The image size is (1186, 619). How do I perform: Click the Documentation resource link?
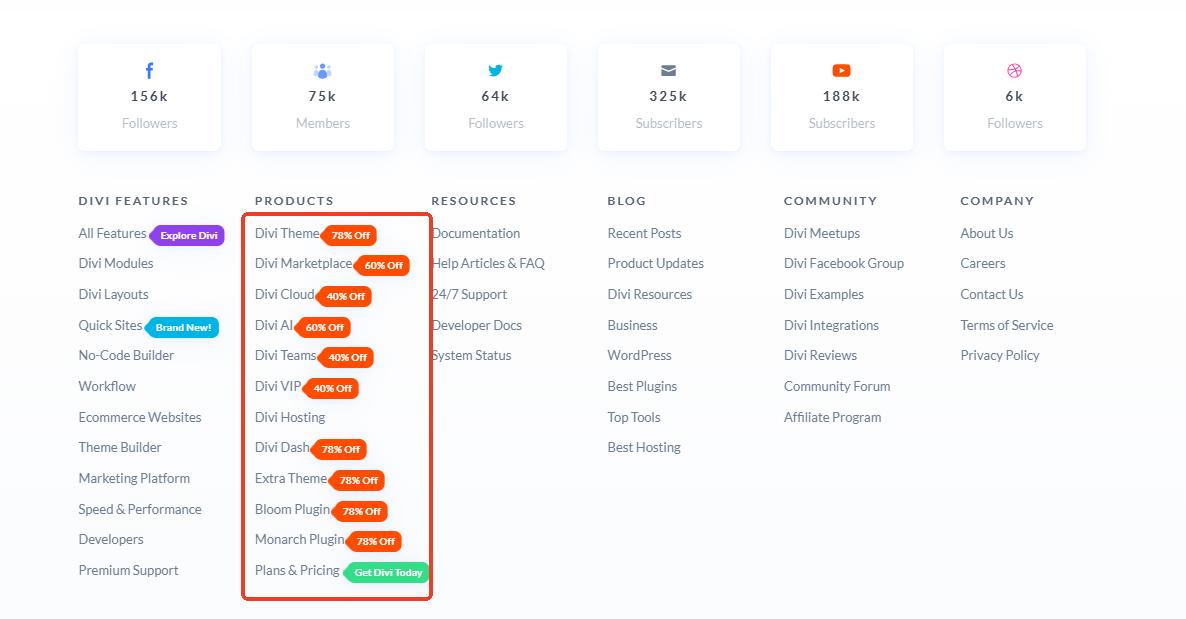point(477,233)
